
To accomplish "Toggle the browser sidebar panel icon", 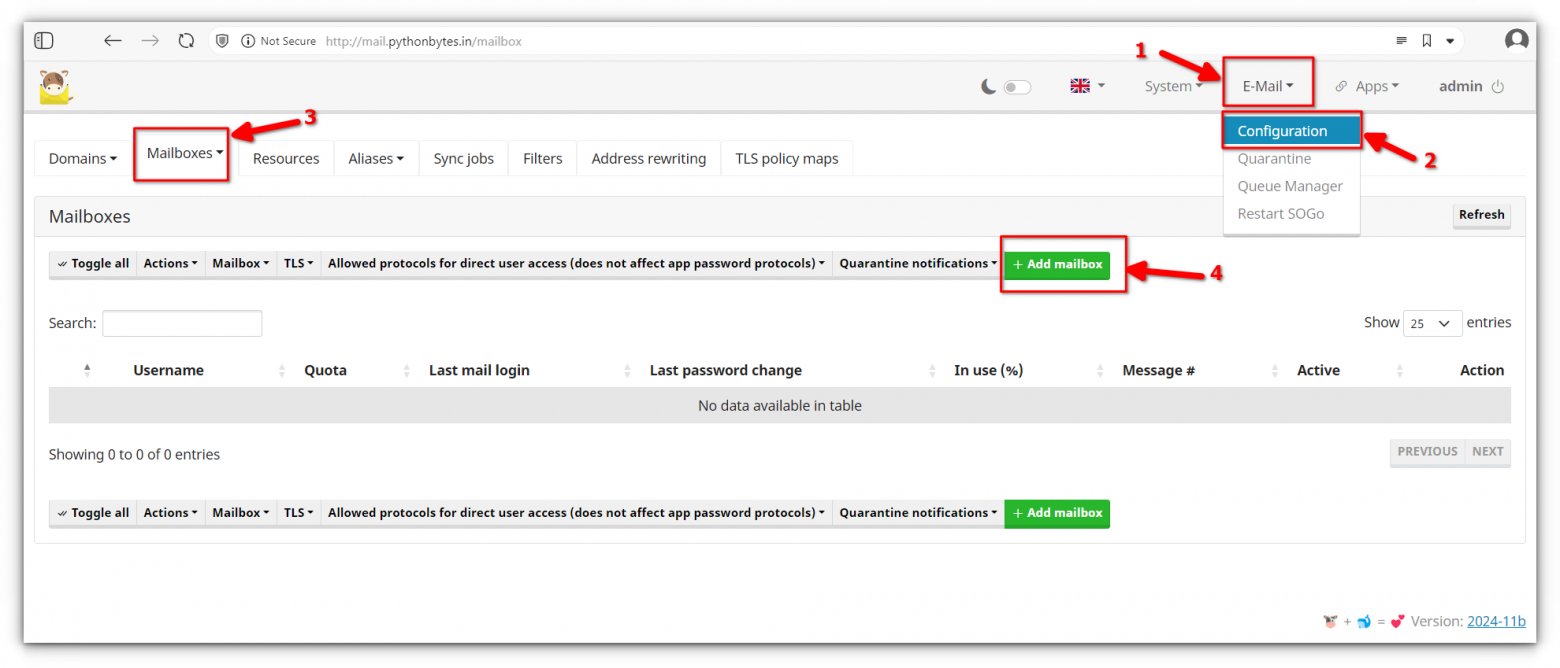I will click(x=44, y=41).
